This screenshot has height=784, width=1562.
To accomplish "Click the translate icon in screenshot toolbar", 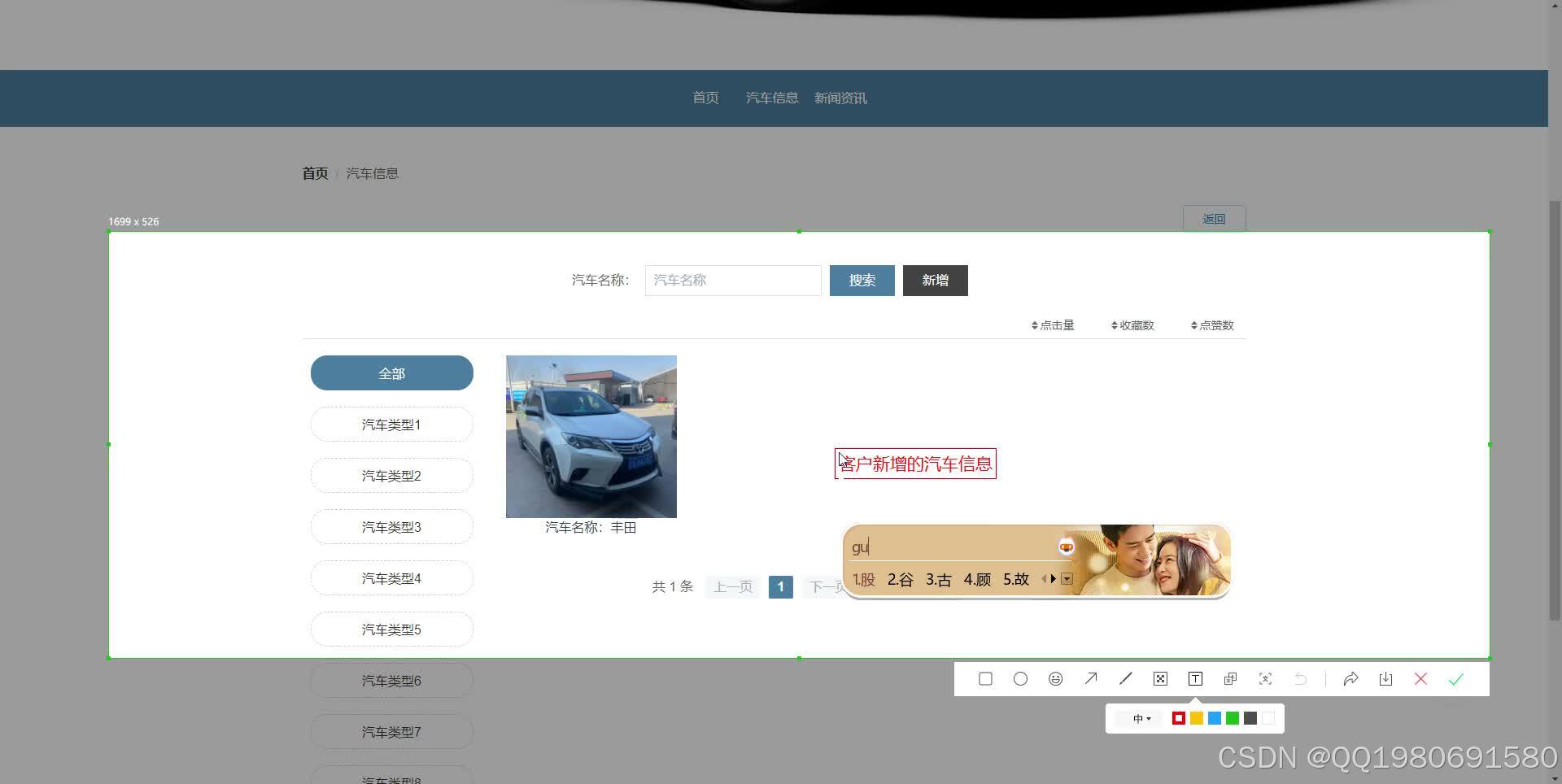I will coord(1230,679).
